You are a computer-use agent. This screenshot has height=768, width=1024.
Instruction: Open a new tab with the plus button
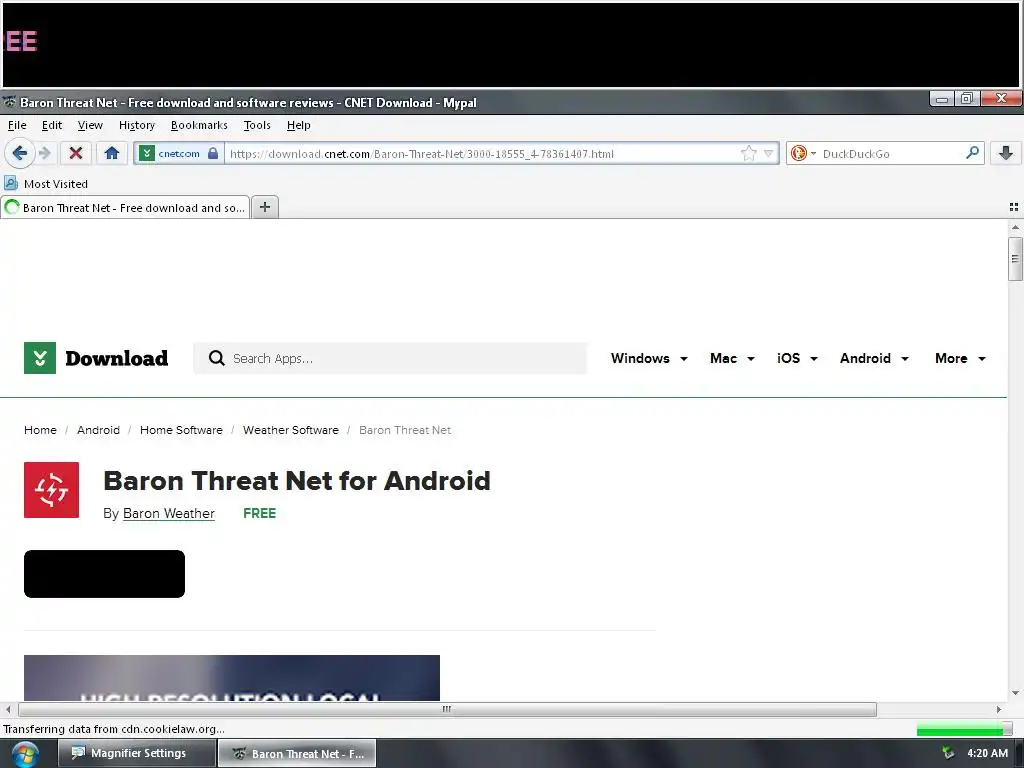coord(264,207)
